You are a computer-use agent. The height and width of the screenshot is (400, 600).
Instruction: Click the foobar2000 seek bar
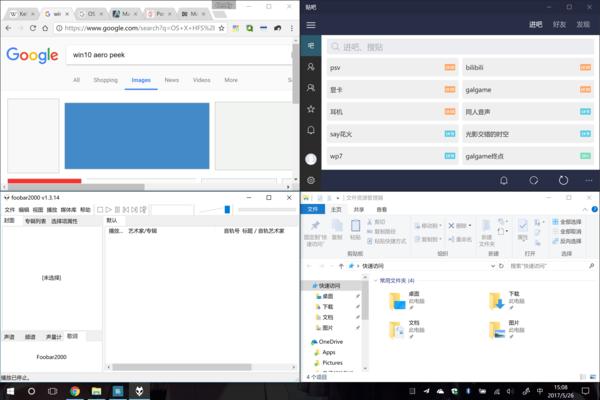click(267, 210)
